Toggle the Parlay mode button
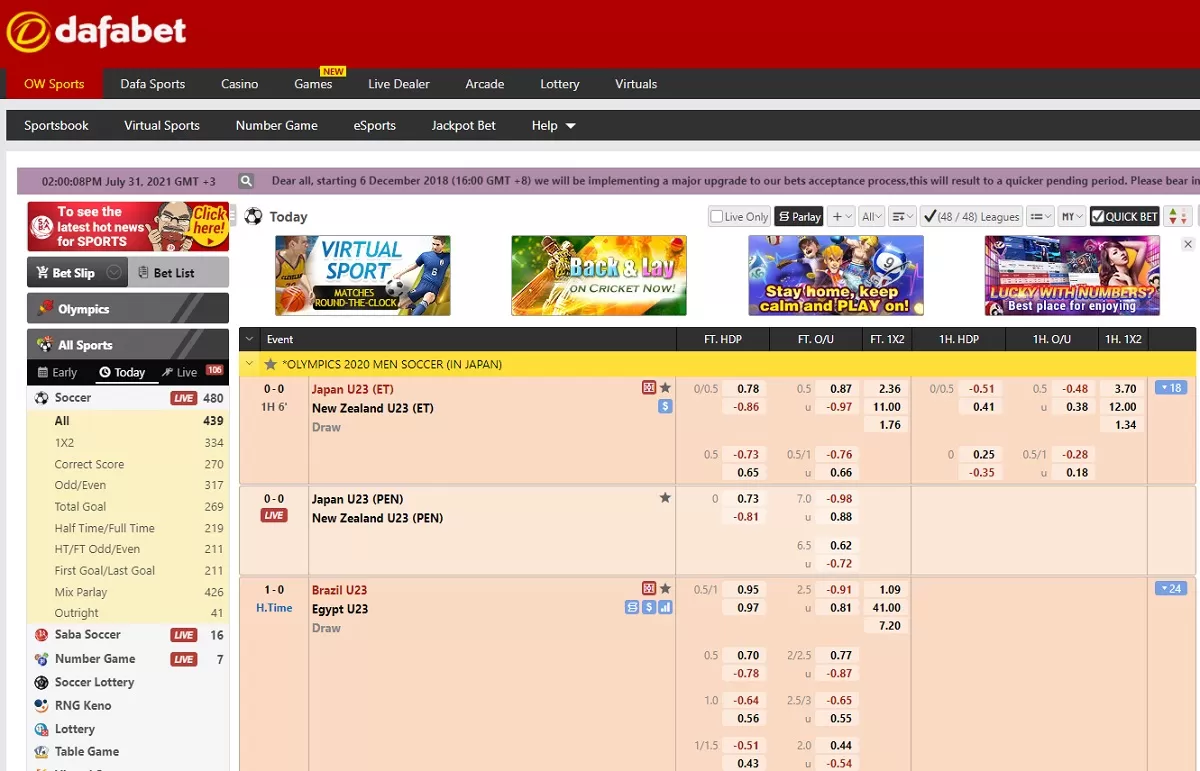The width and height of the screenshot is (1200, 771). (799, 216)
